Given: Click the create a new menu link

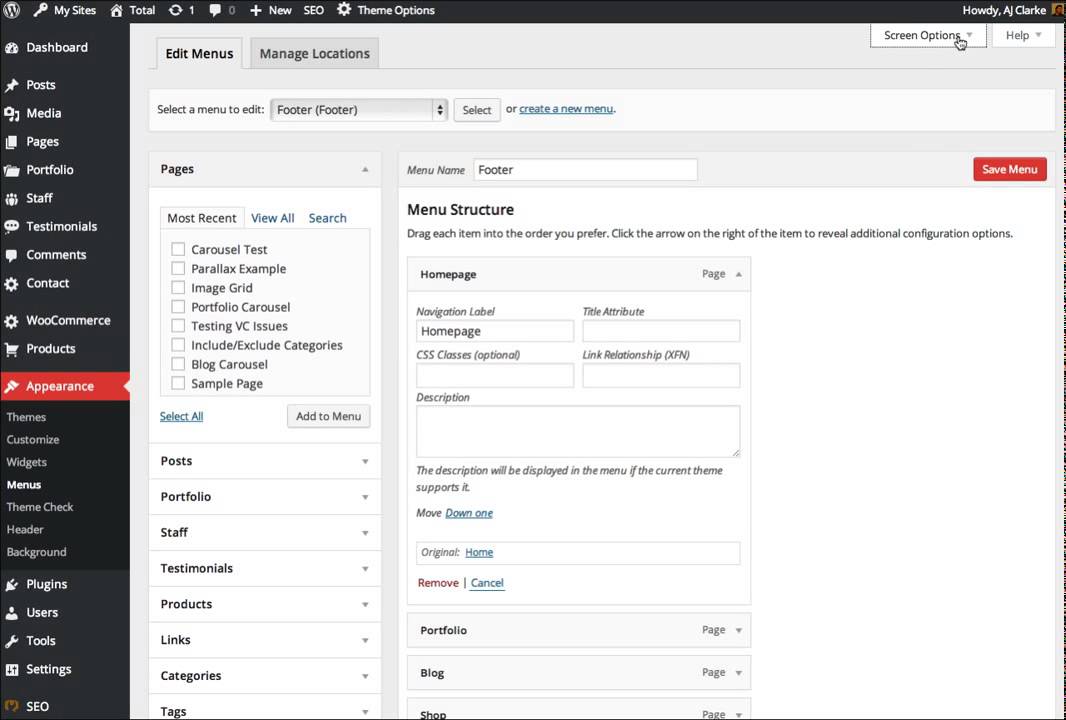Looking at the screenshot, I should click(566, 109).
